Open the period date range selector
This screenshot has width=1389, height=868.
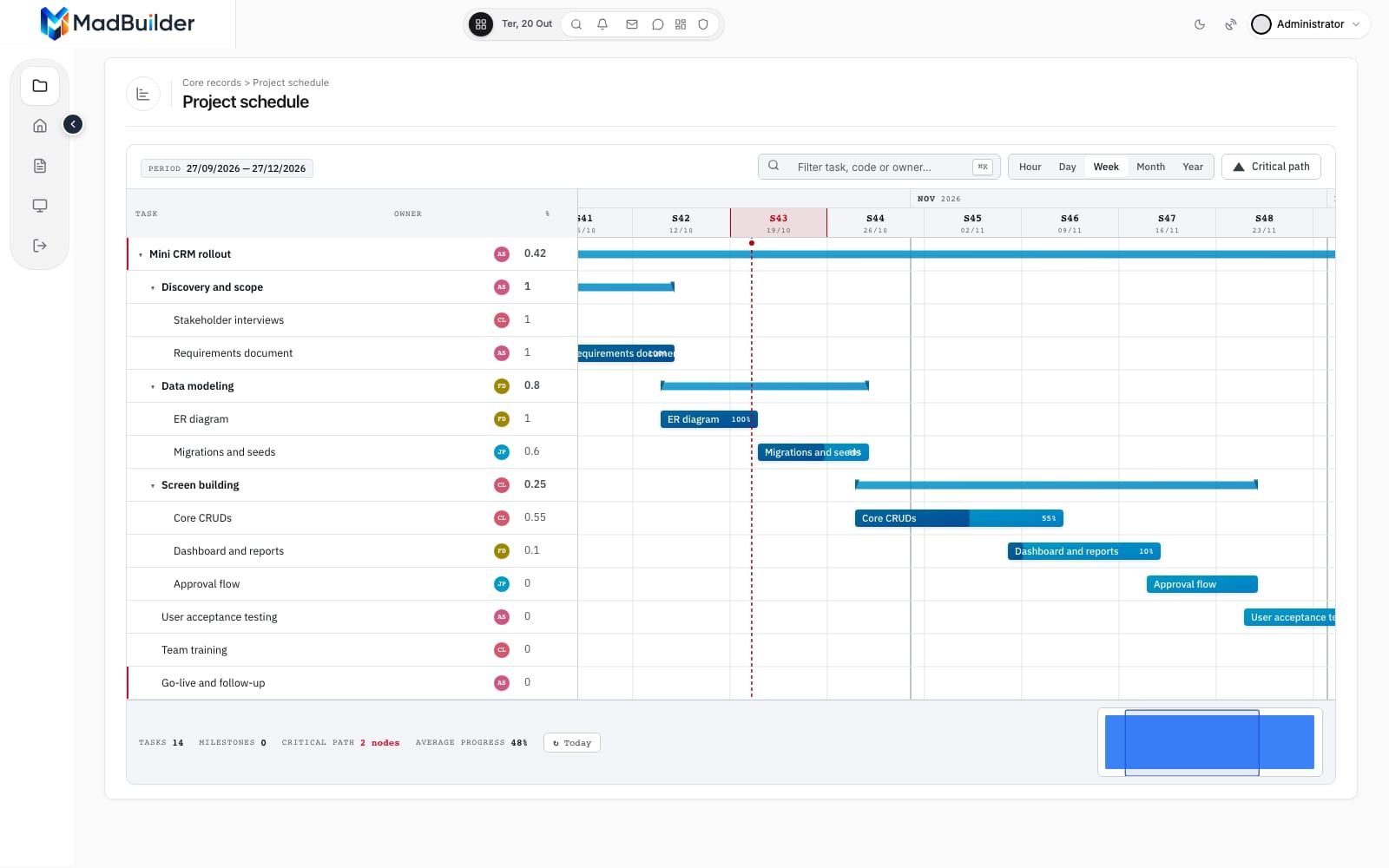[227, 168]
